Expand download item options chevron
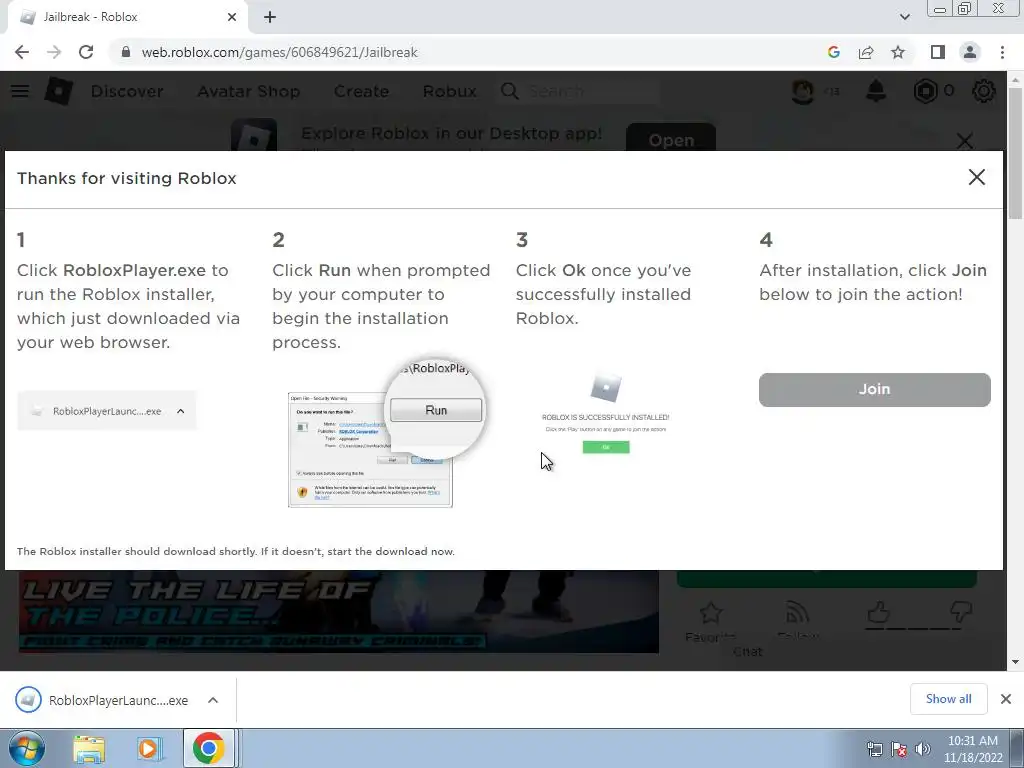The image size is (1024, 768). click(213, 700)
